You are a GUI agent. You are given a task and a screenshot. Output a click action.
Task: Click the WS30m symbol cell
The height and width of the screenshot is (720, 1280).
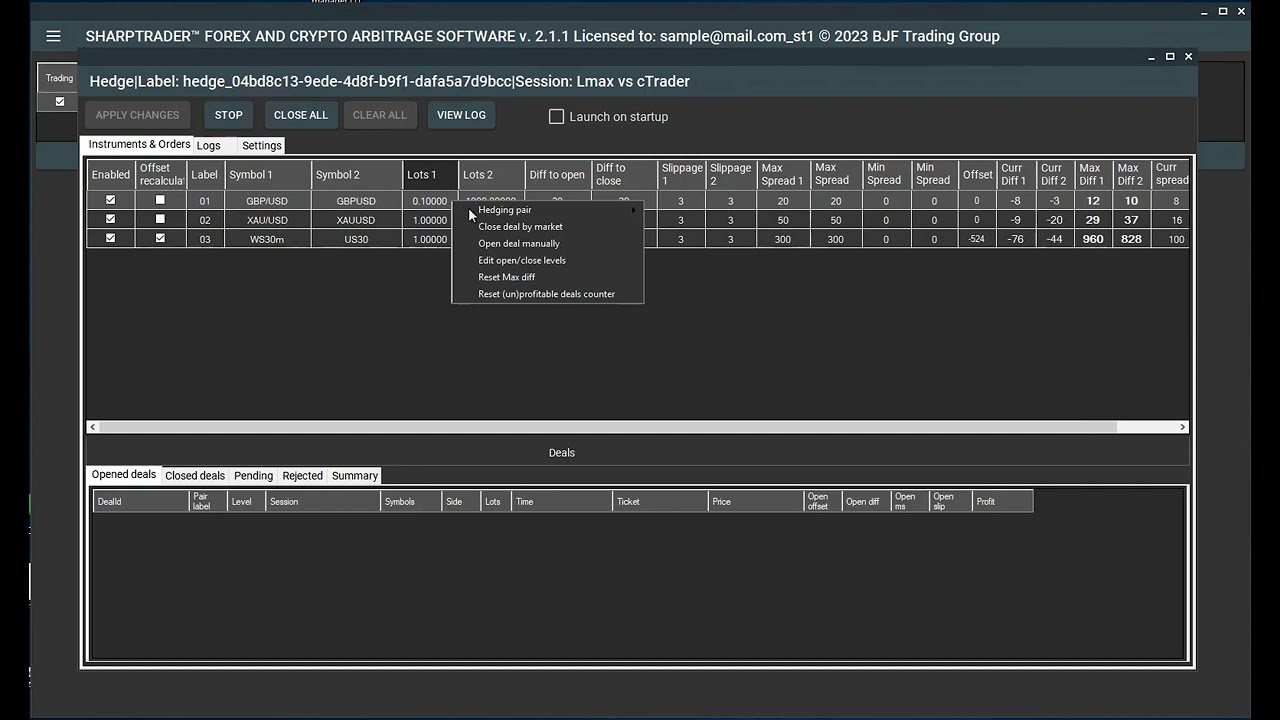click(267, 239)
